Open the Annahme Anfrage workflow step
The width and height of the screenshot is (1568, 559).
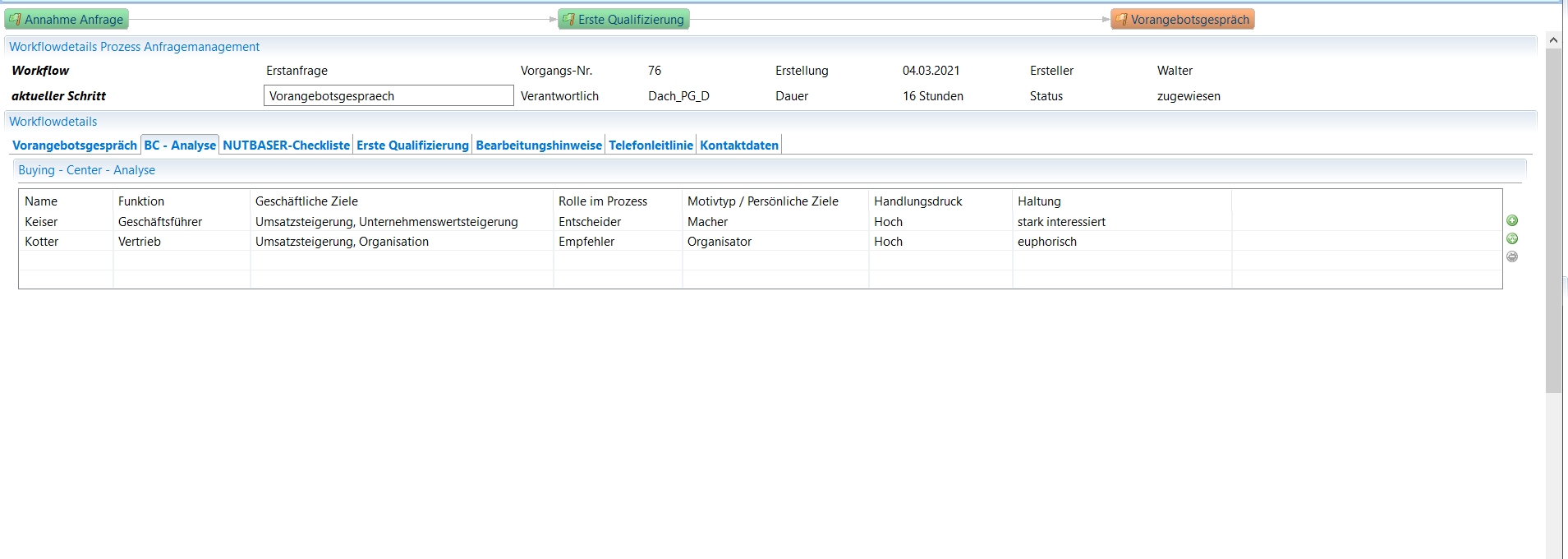tap(67, 20)
